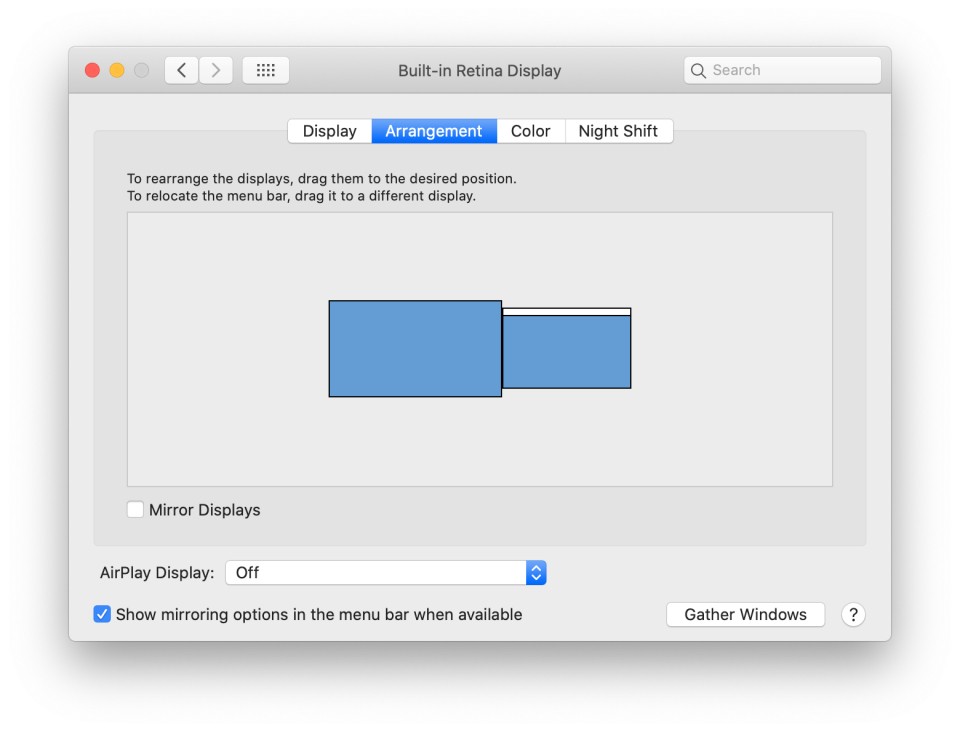
Task: Click the AirPlay dropdown blue arrows
Action: point(536,573)
